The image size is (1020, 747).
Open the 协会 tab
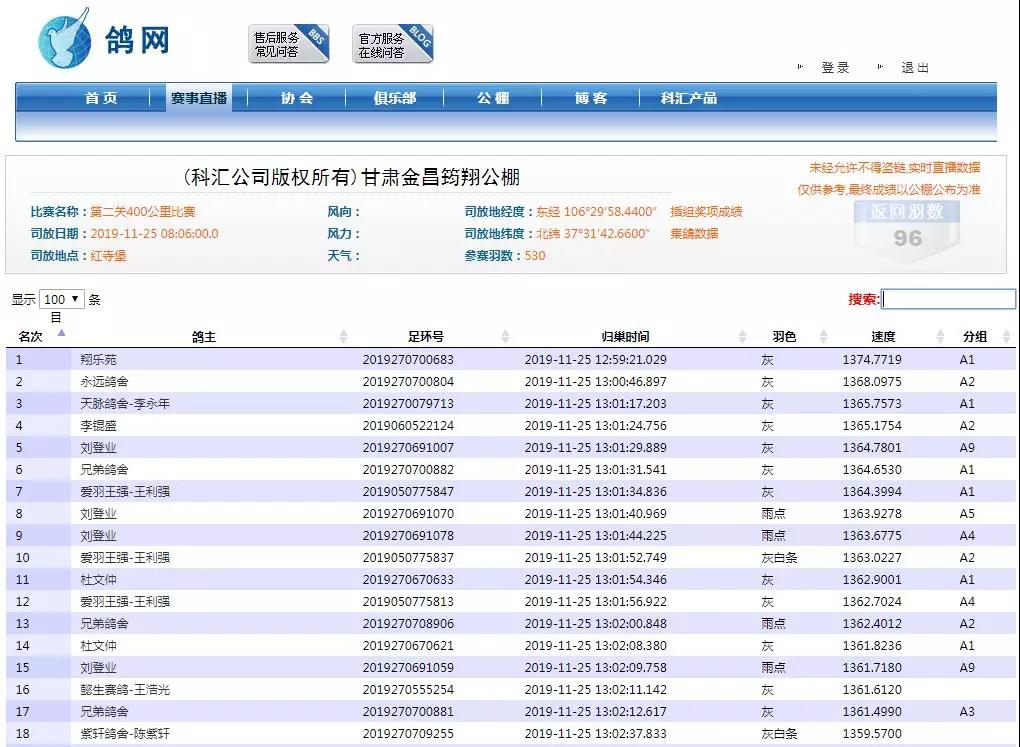pos(297,98)
